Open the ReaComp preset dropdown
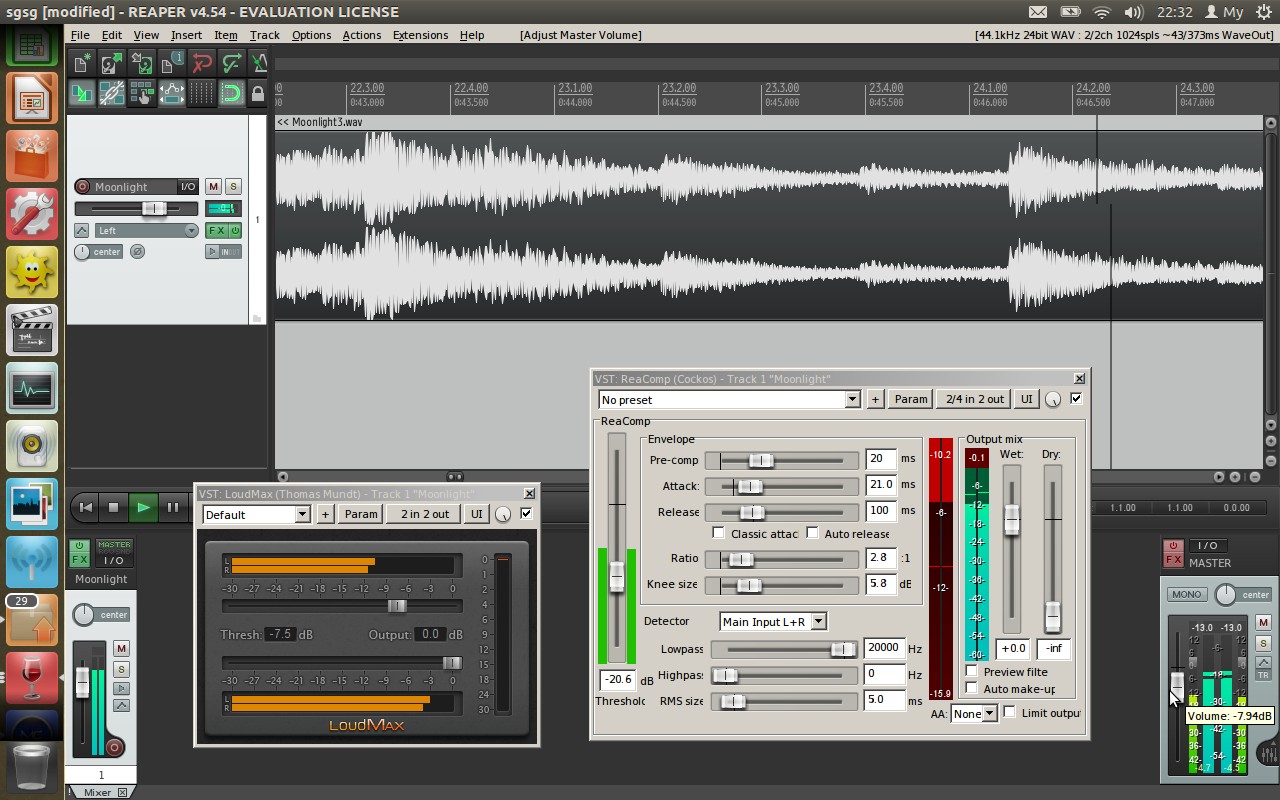 coord(852,400)
